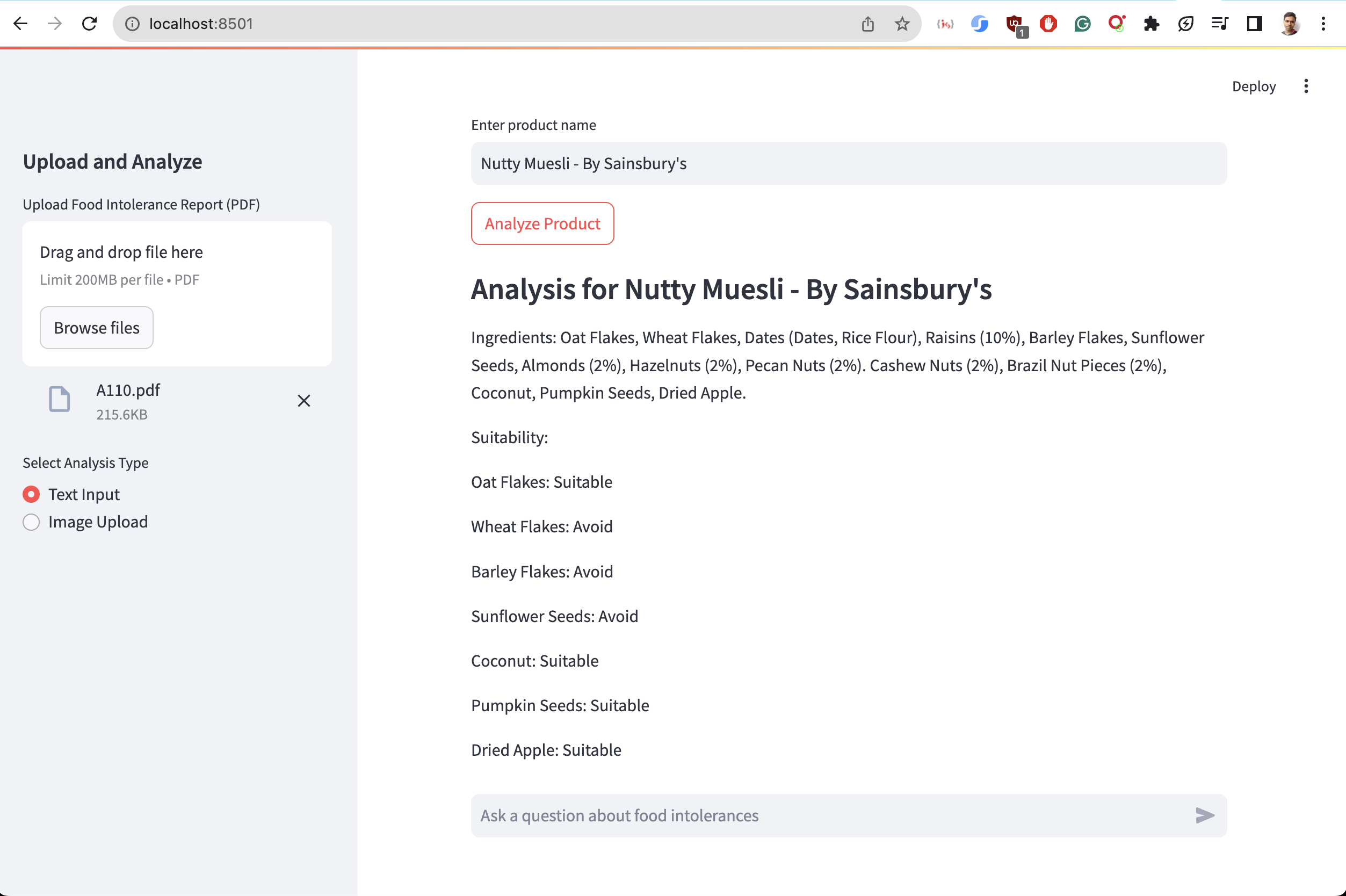Viewport: 1346px width, 896px height.
Task: Select the Image Upload analysis type
Action: [32, 522]
